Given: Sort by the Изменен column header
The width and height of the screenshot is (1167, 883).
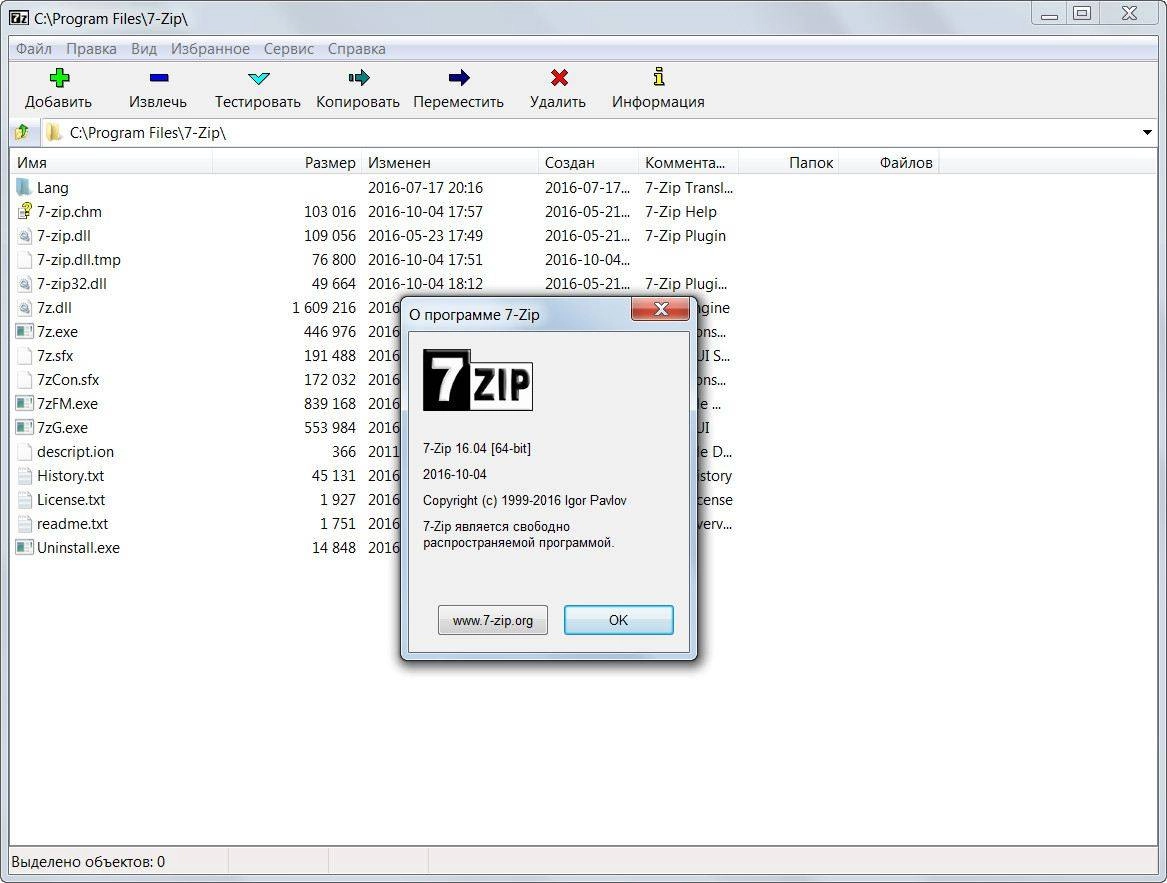Looking at the screenshot, I should point(450,162).
